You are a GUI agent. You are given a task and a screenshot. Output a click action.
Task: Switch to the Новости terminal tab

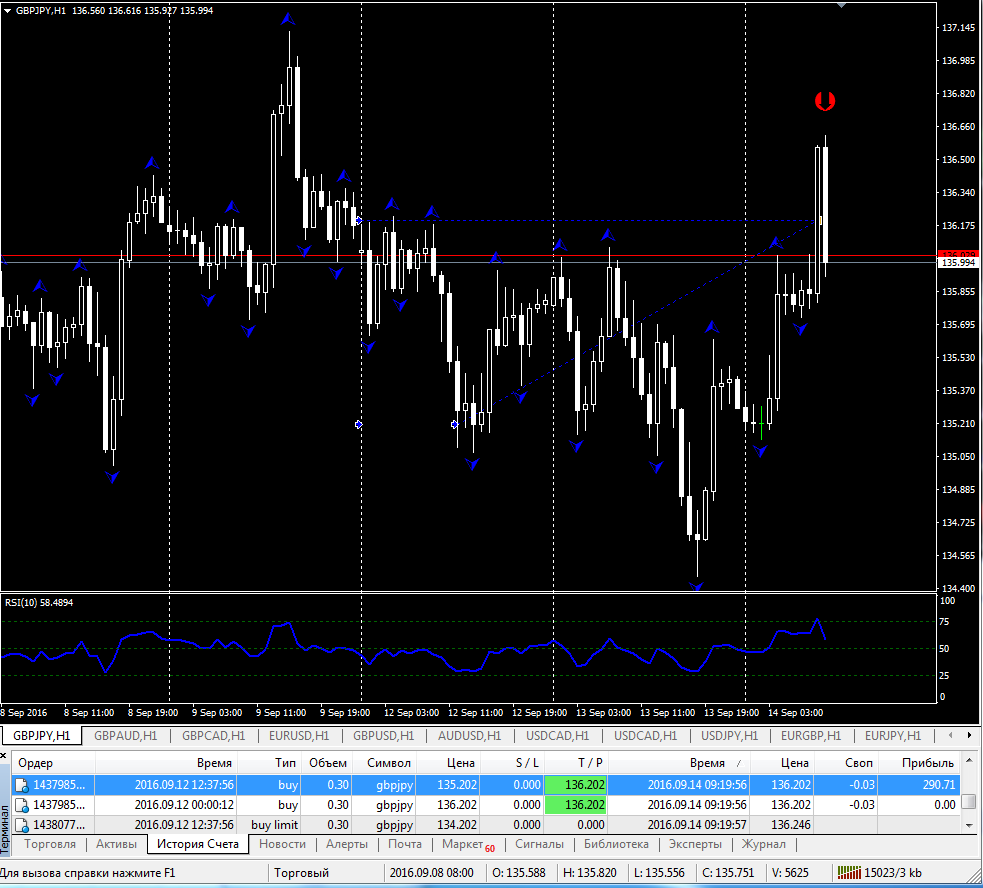click(x=282, y=844)
